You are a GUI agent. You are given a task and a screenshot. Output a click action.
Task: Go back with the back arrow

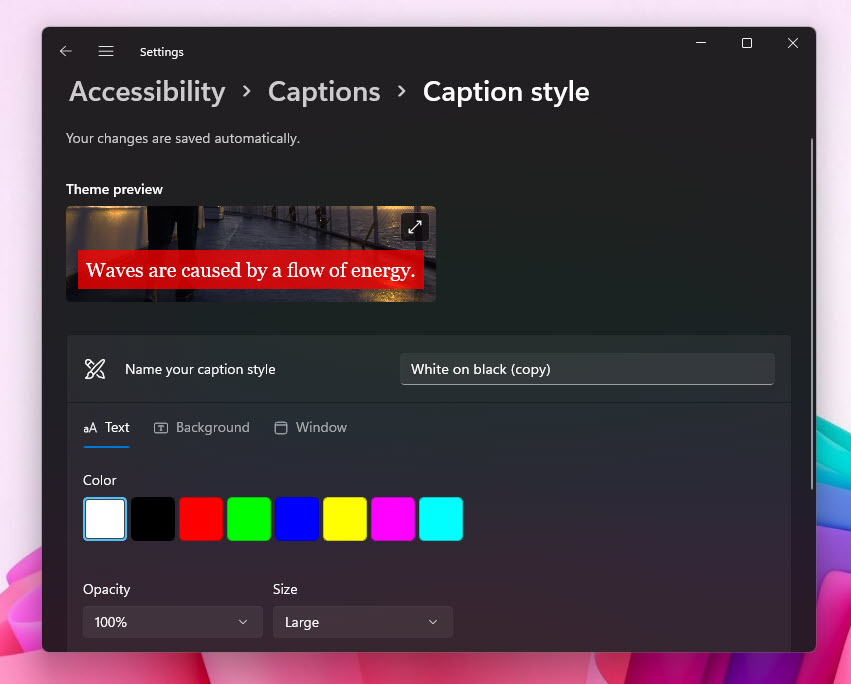66,51
